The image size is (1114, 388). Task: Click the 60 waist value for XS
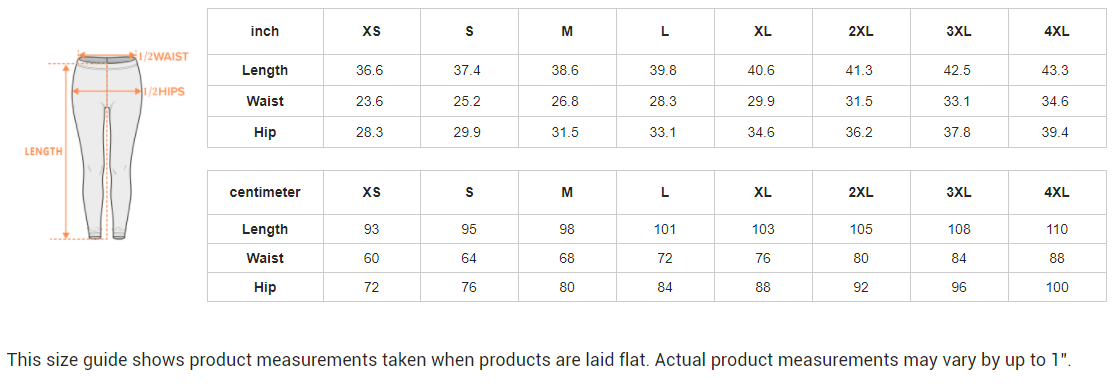[372, 258]
